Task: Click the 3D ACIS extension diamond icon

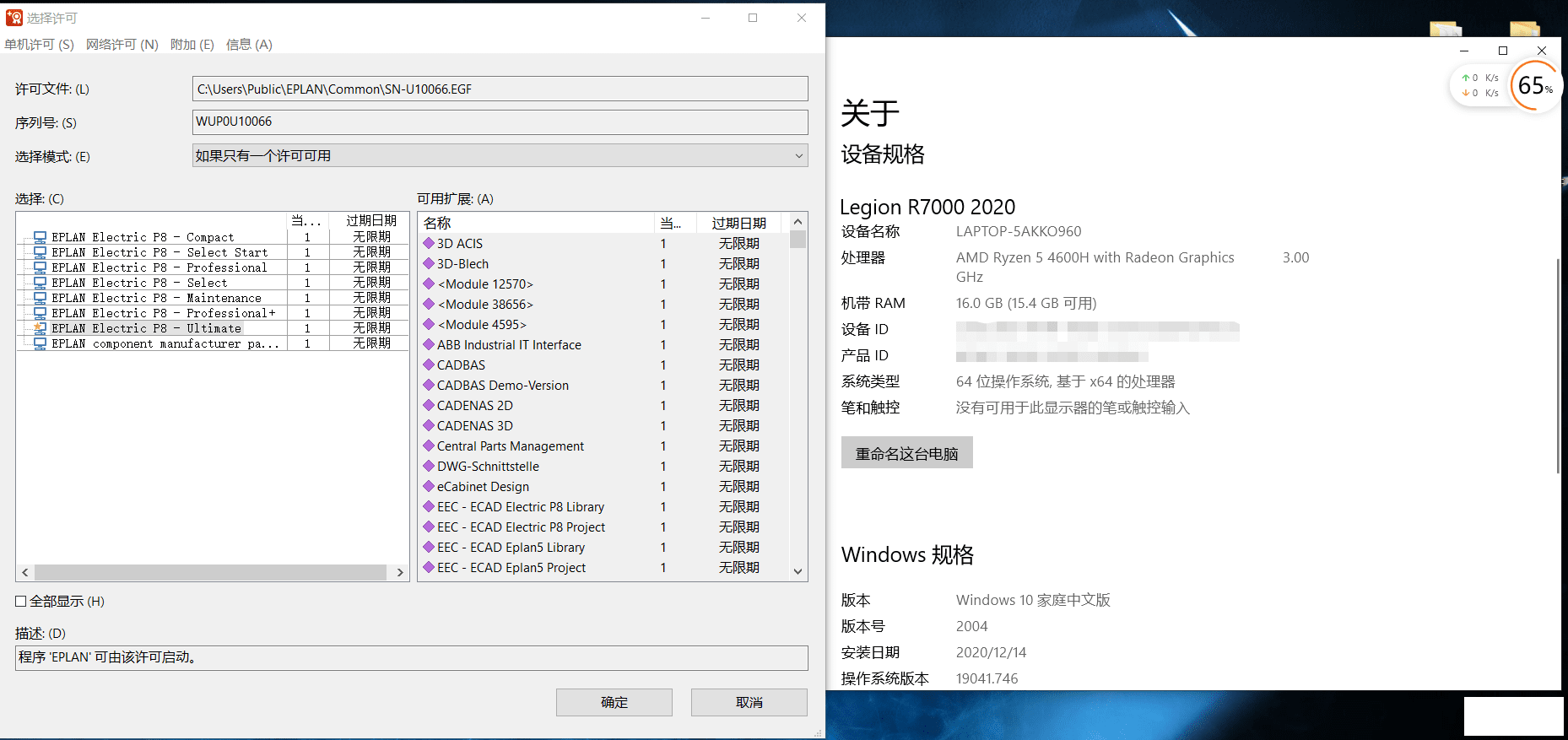Action: pyautogui.click(x=429, y=243)
